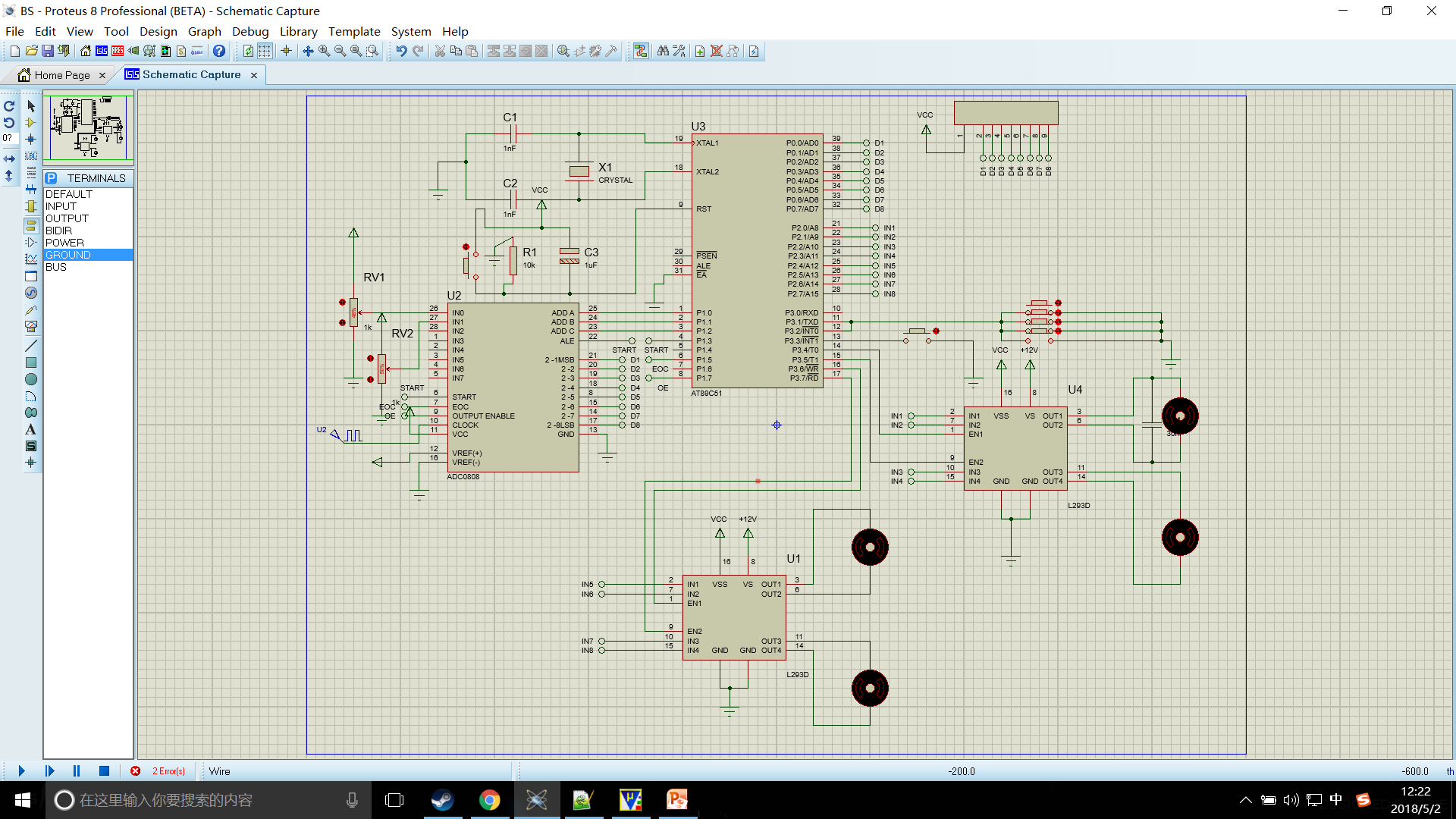The image size is (1456, 819).
Task: Select the Generator mode tool
Action: [x=31, y=293]
